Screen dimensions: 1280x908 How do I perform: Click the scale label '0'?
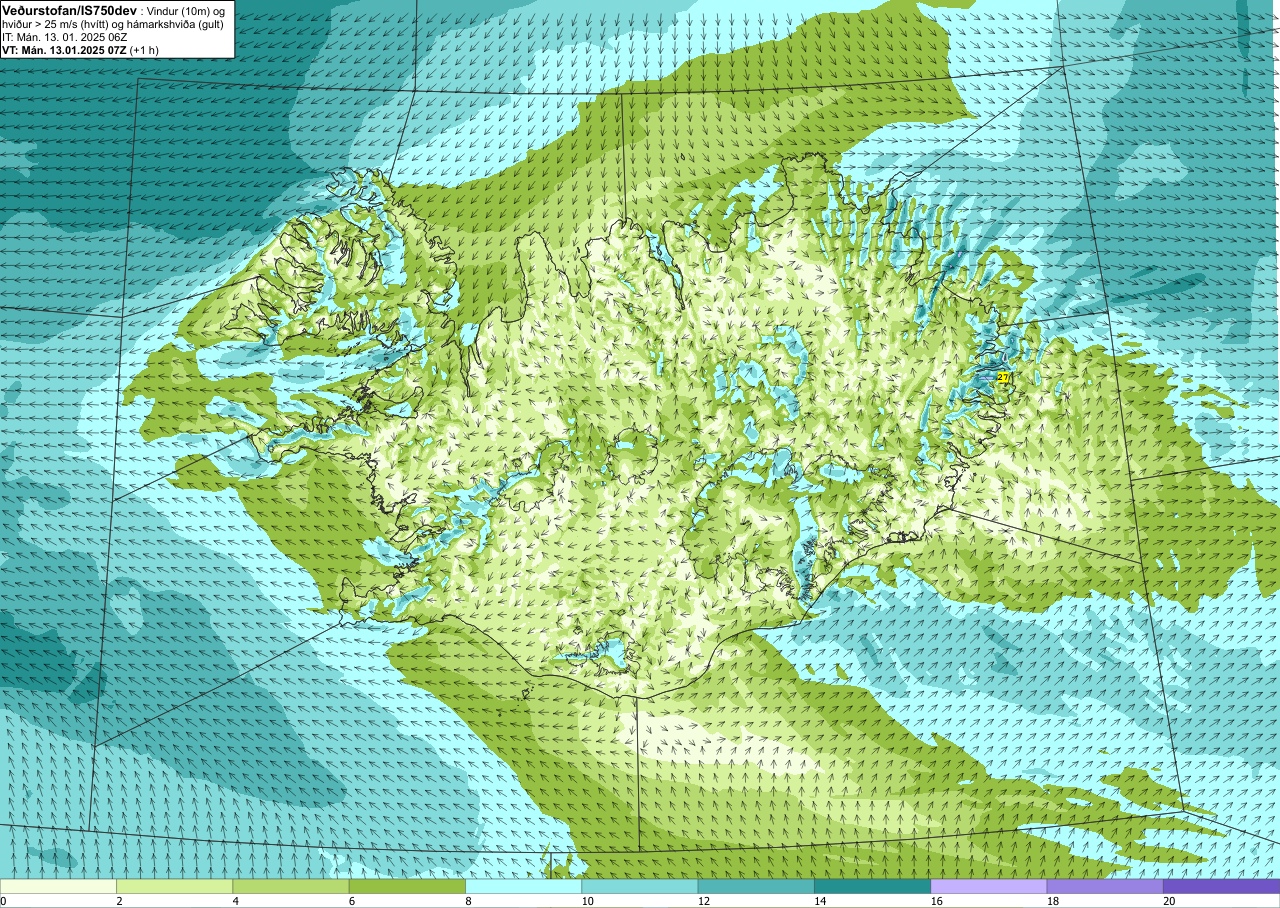click(x=3, y=901)
